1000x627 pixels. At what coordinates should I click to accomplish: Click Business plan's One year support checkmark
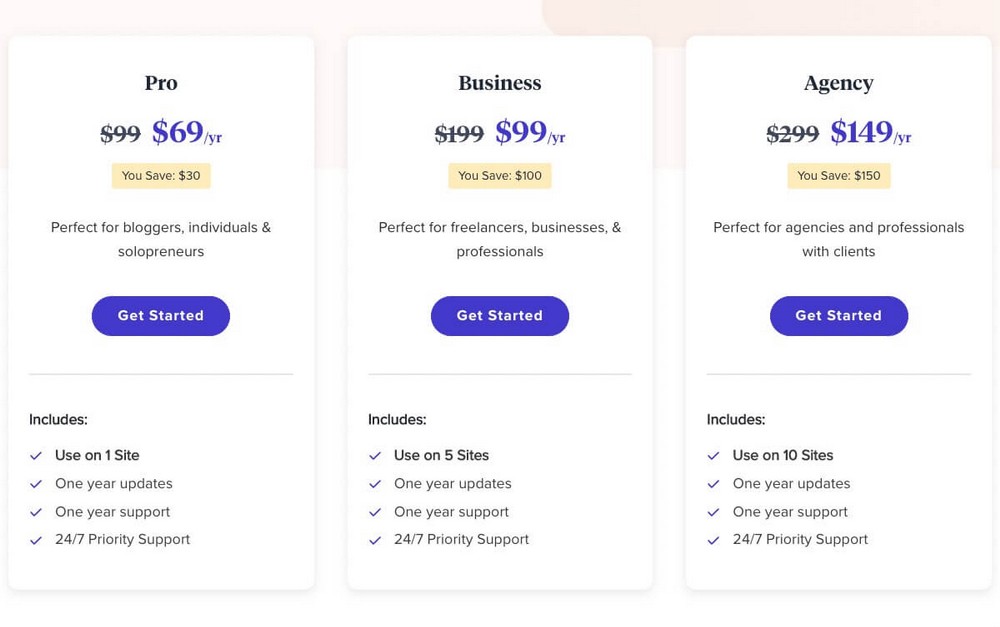click(375, 512)
